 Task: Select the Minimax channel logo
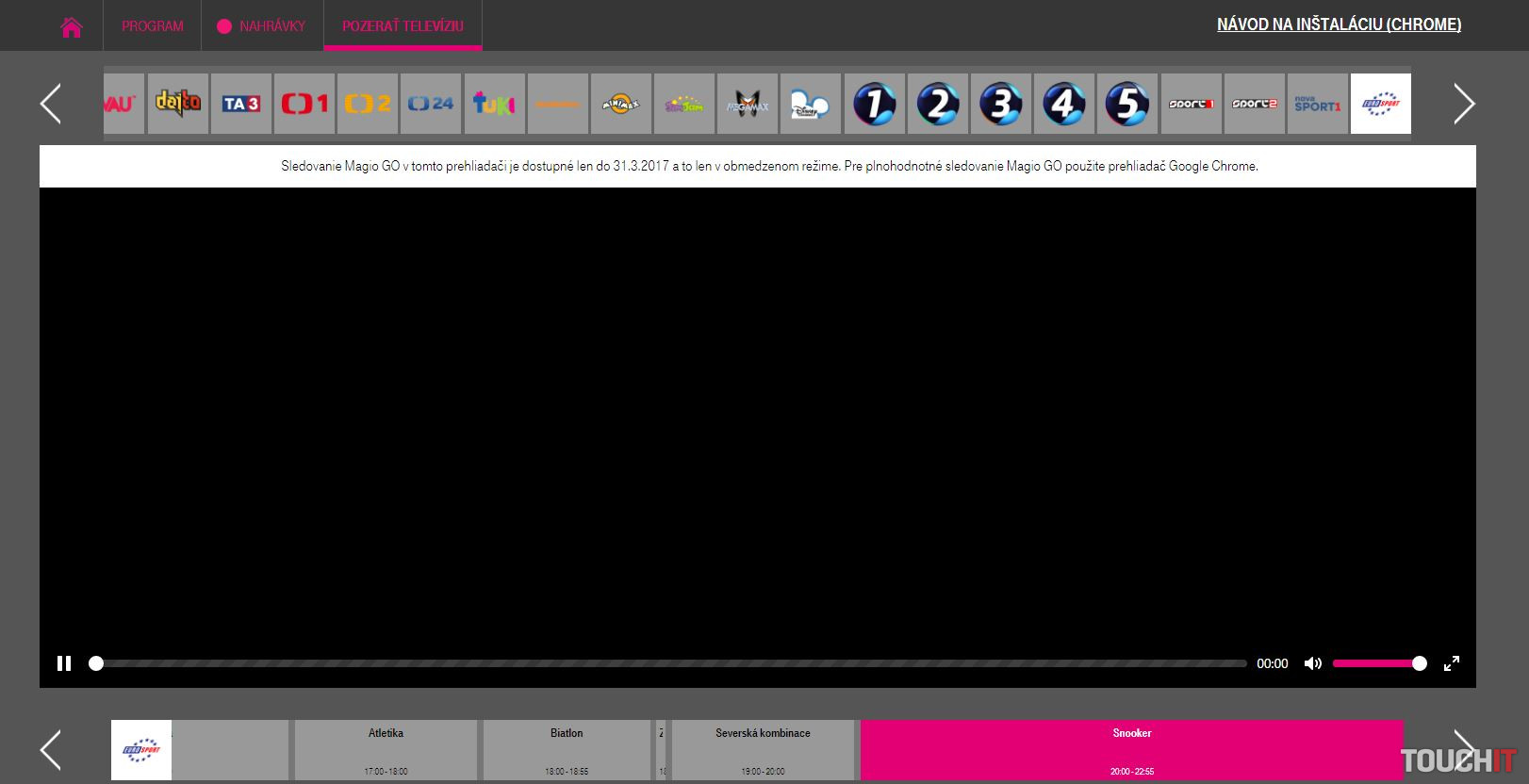[x=620, y=104]
